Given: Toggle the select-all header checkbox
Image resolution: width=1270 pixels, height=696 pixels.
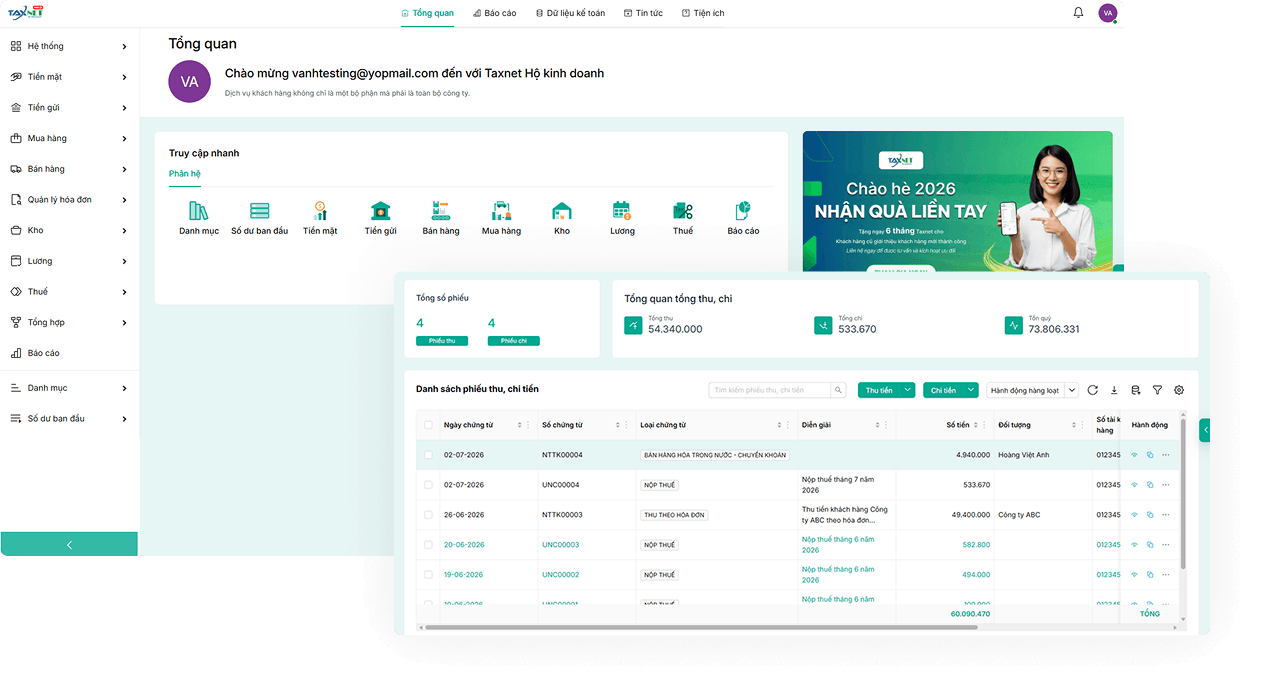Looking at the screenshot, I should (429, 425).
